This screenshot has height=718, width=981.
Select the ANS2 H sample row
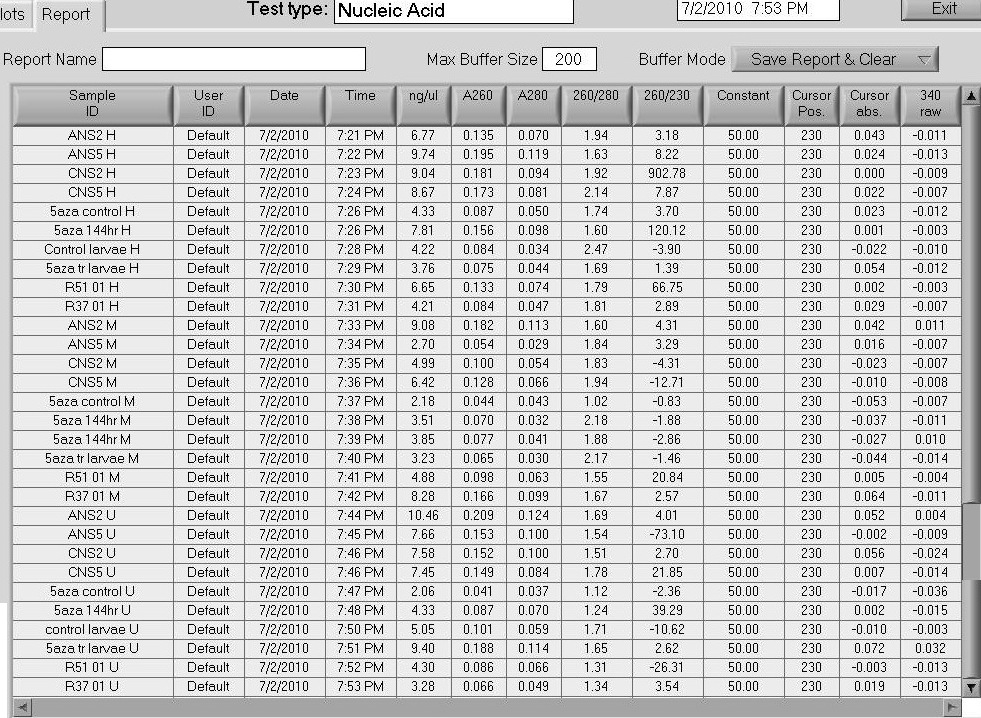92,135
